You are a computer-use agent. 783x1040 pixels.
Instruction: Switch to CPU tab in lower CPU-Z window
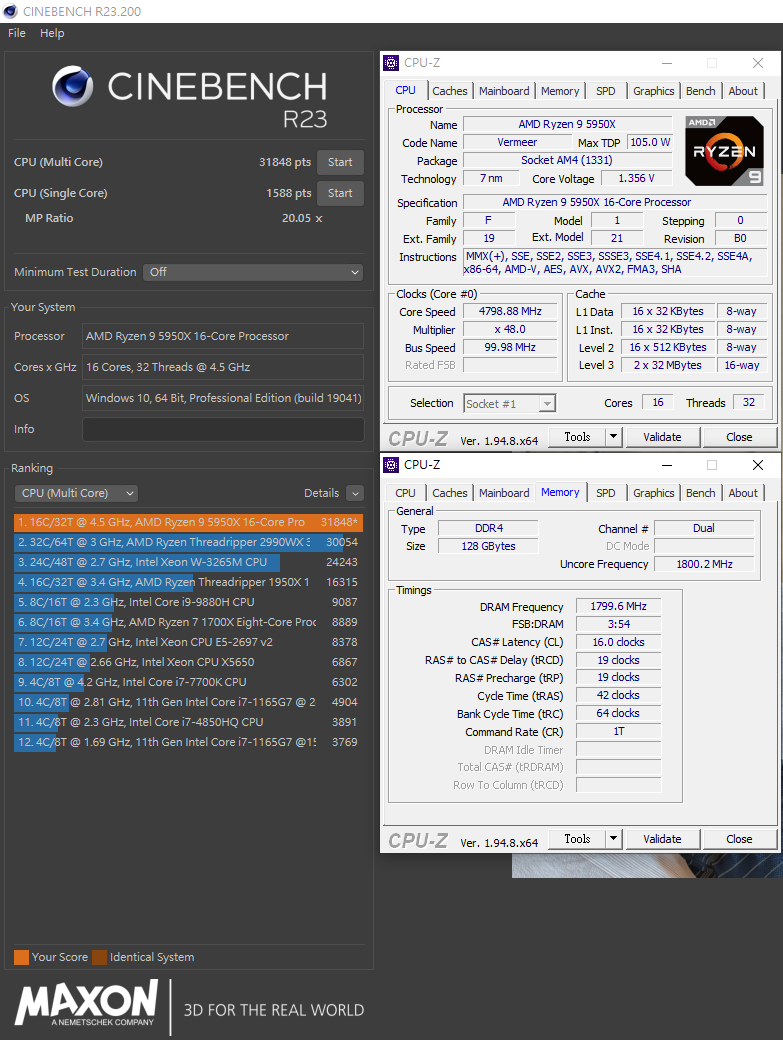tap(406, 493)
